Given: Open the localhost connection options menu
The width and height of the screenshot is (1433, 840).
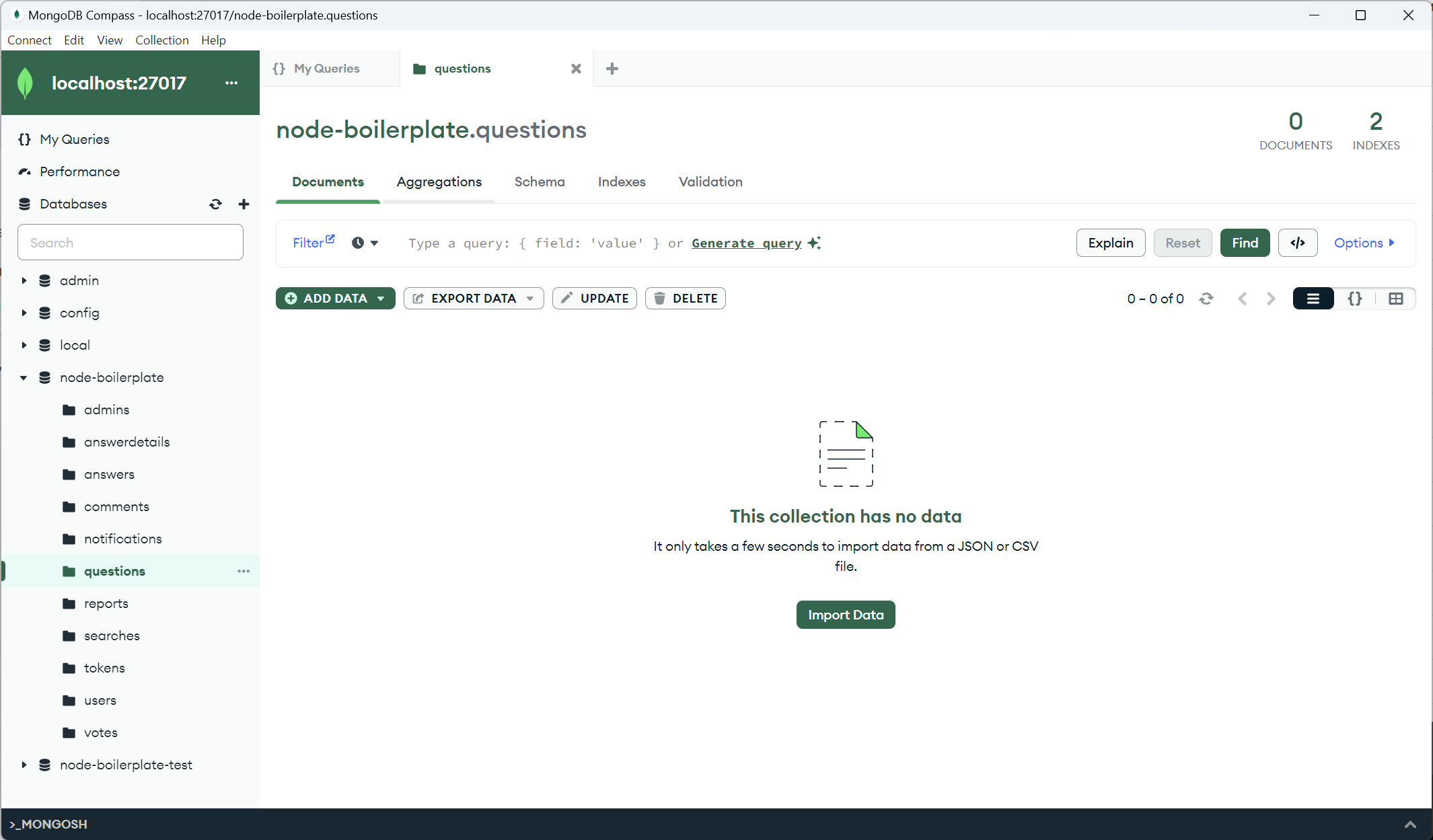Looking at the screenshot, I should point(231,83).
